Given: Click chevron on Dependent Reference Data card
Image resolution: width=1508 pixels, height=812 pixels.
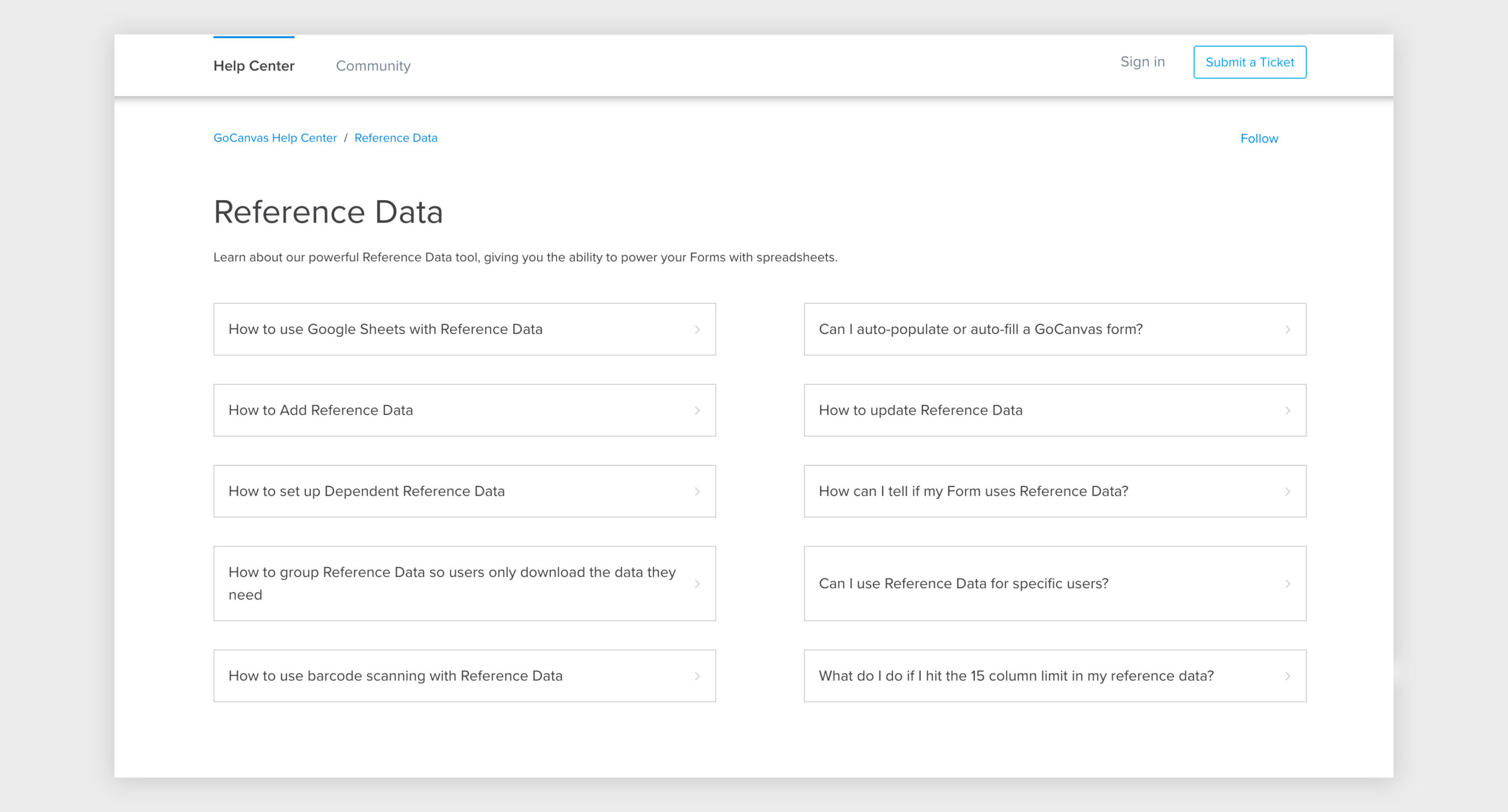Looking at the screenshot, I should (x=697, y=492).
